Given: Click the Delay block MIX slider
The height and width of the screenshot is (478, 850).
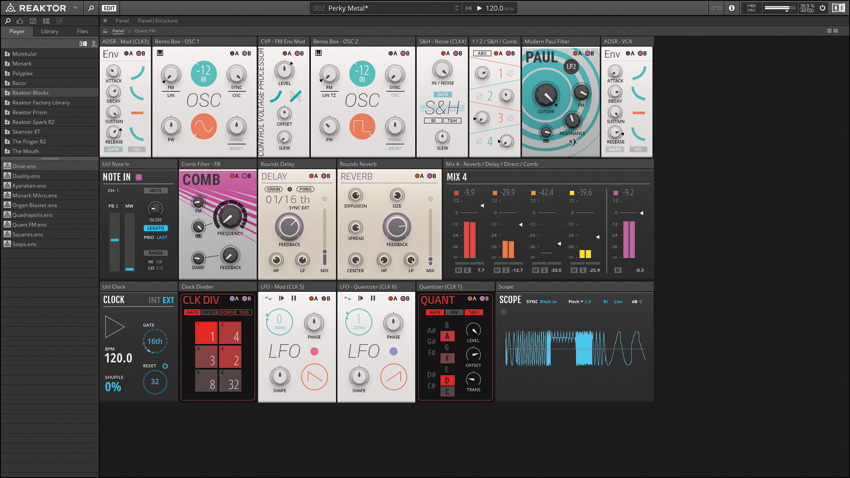Looking at the screenshot, I should 324,248.
